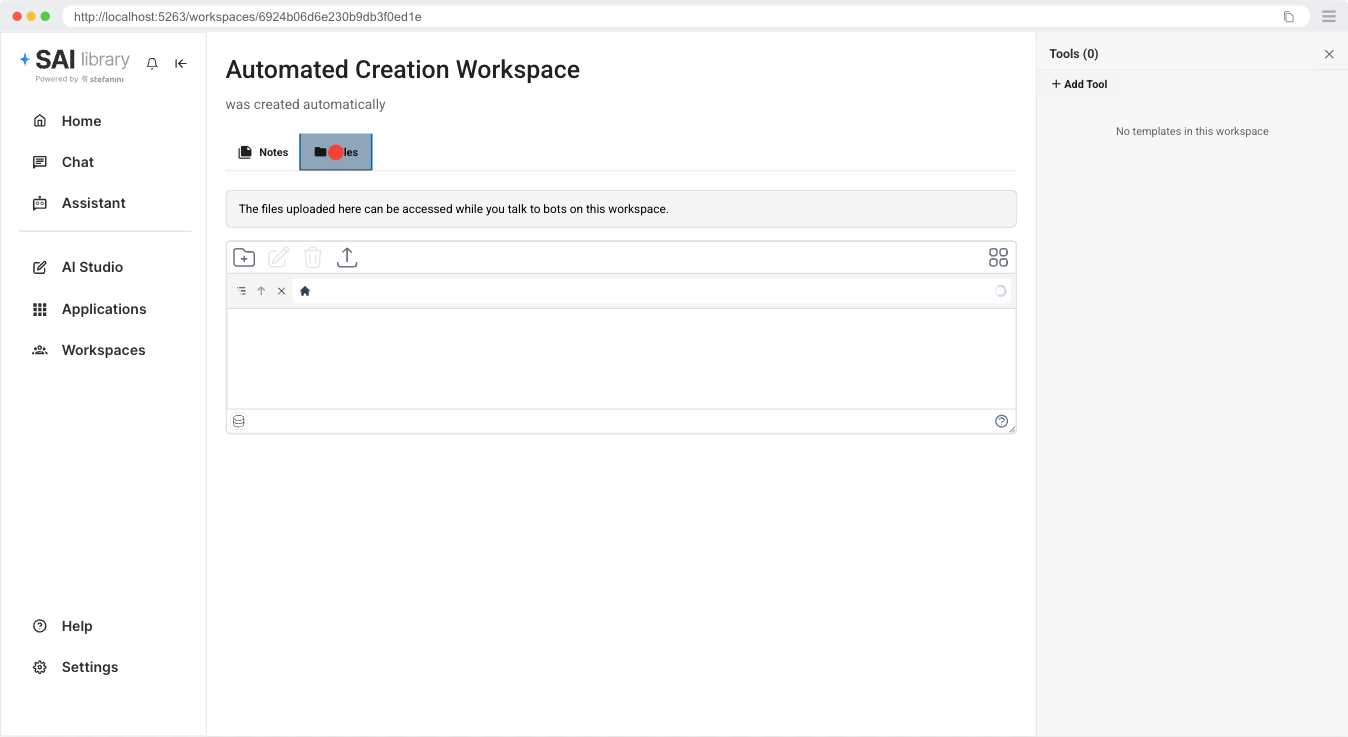The width and height of the screenshot is (1348, 737).
Task: Click the home breadcrumb icon
Action: pyautogui.click(x=305, y=291)
